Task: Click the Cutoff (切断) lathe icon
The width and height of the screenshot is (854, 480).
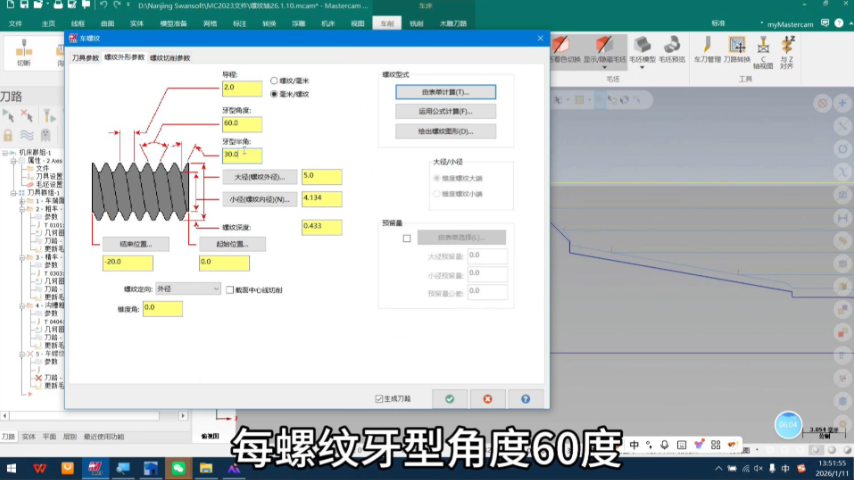Action: [23, 50]
